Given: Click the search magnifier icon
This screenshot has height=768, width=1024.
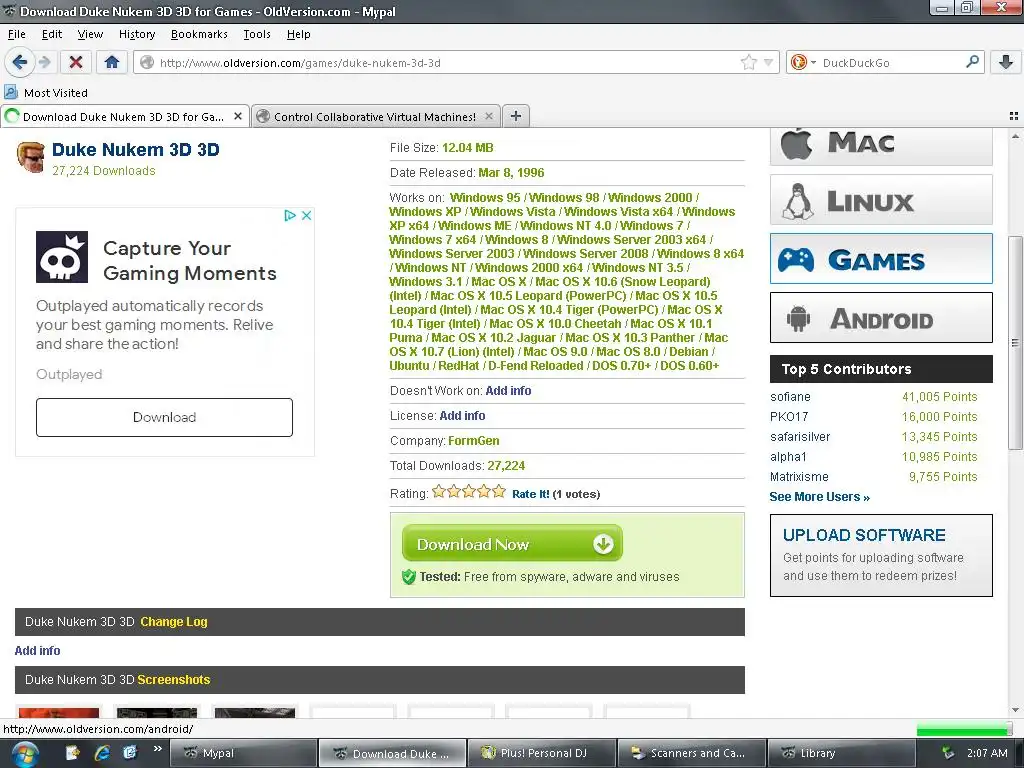Looking at the screenshot, I should pyautogui.click(x=972, y=62).
